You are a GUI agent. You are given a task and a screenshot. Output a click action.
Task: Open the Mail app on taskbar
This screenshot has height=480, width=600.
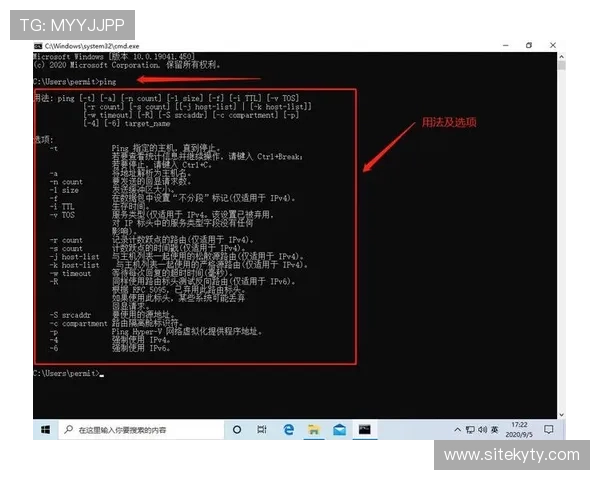pos(340,429)
